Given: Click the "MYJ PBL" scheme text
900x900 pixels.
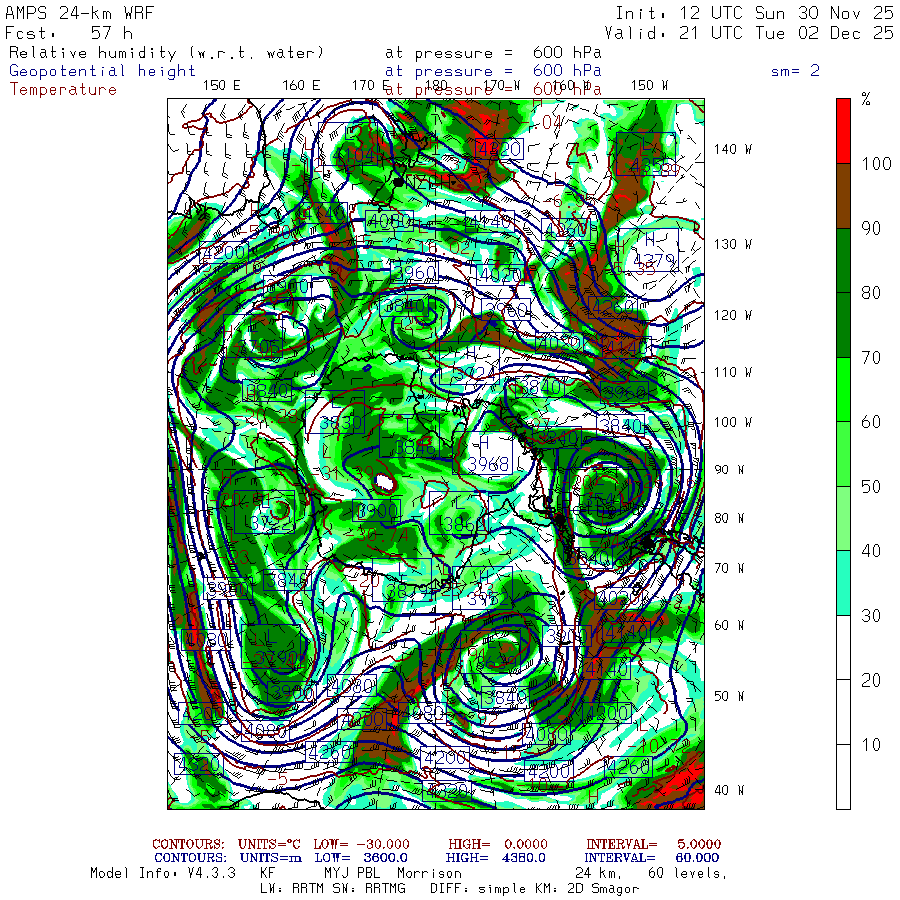Looking at the screenshot, I should (x=352, y=874).
